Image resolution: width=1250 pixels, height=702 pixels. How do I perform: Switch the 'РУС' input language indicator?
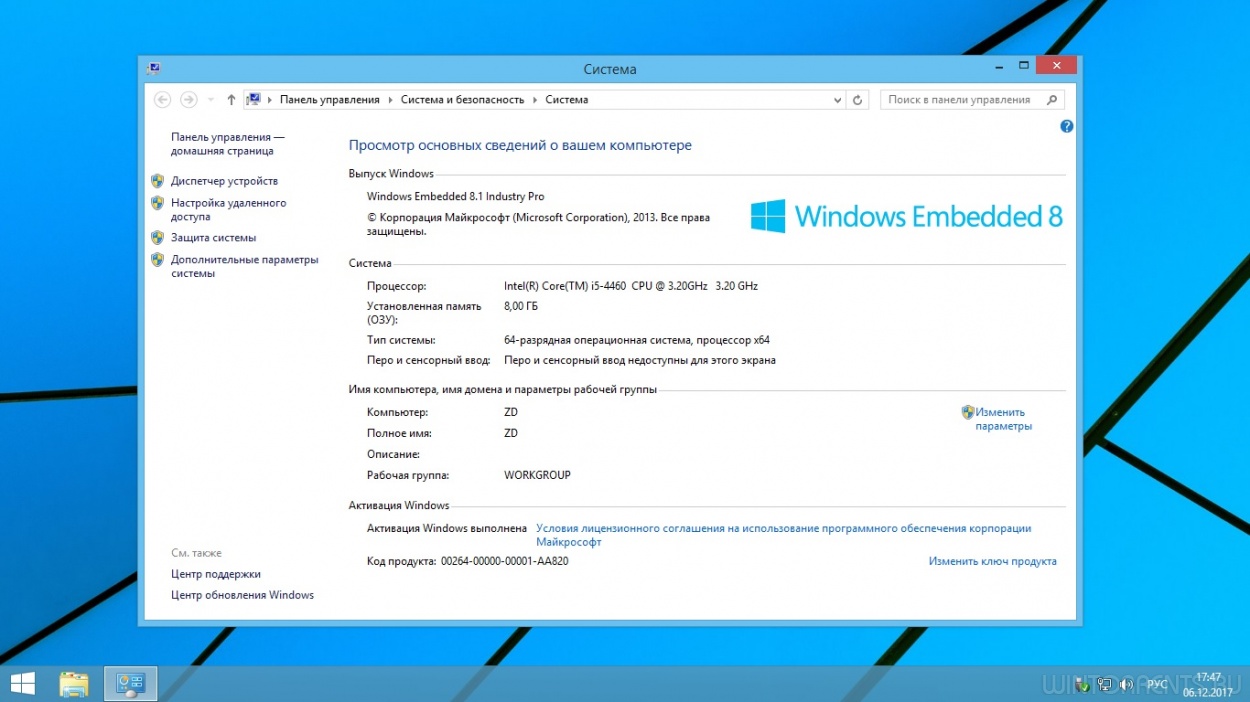[x=1157, y=685]
